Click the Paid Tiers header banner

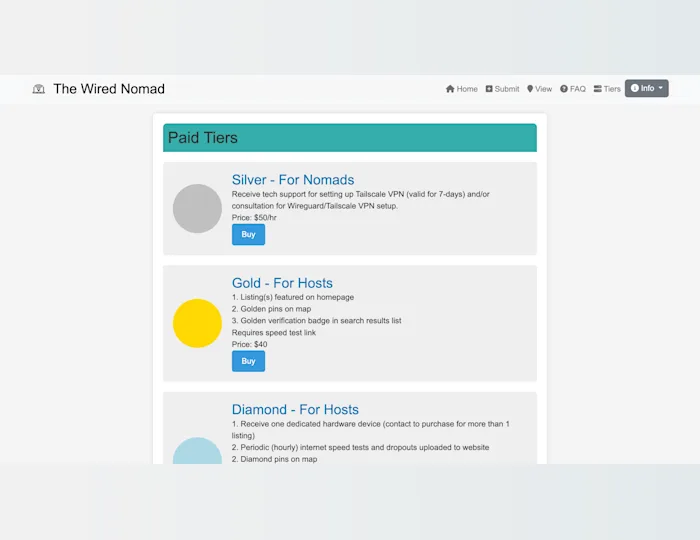tap(350, 137)
